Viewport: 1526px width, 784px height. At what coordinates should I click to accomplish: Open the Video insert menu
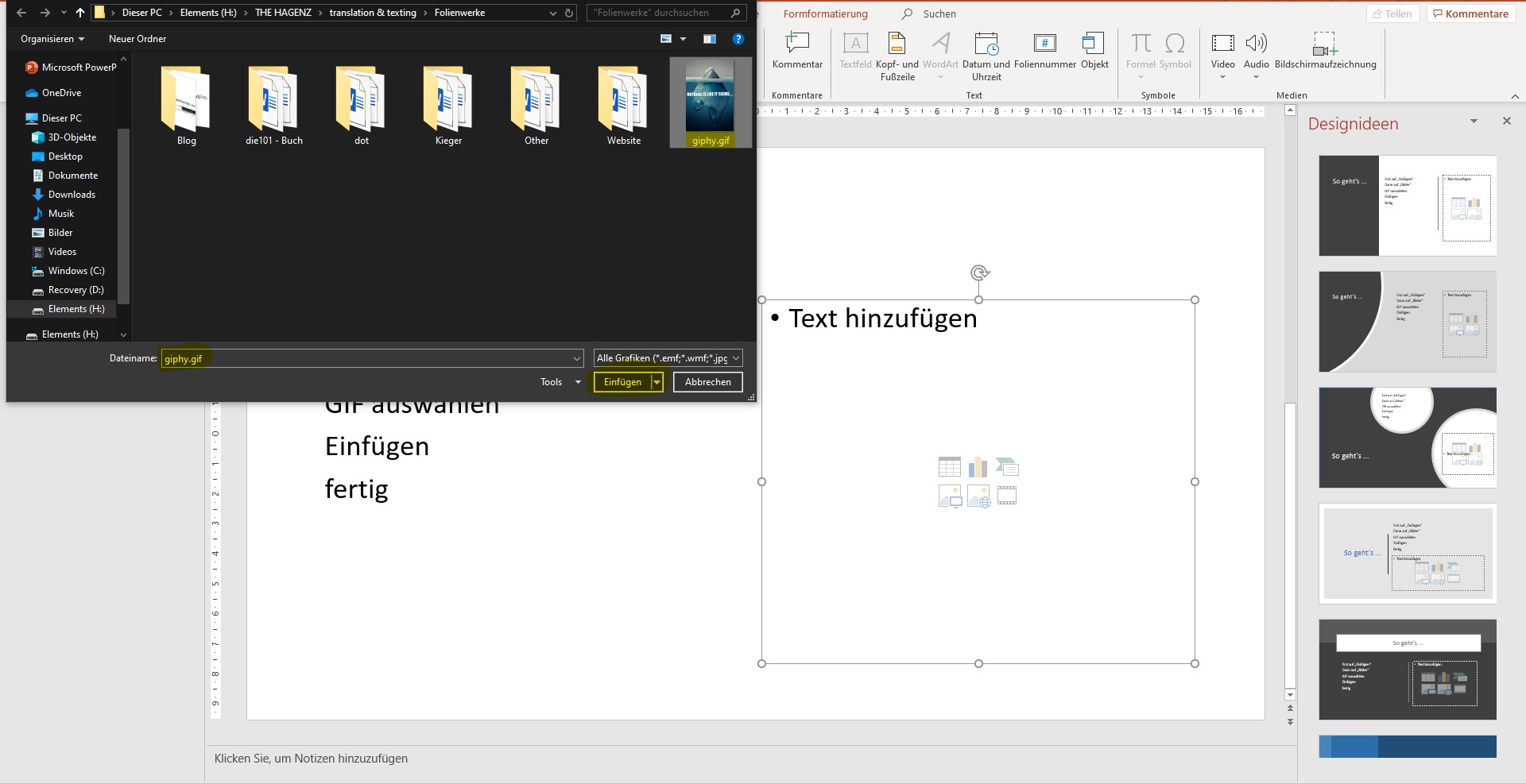coord(1222,56)
